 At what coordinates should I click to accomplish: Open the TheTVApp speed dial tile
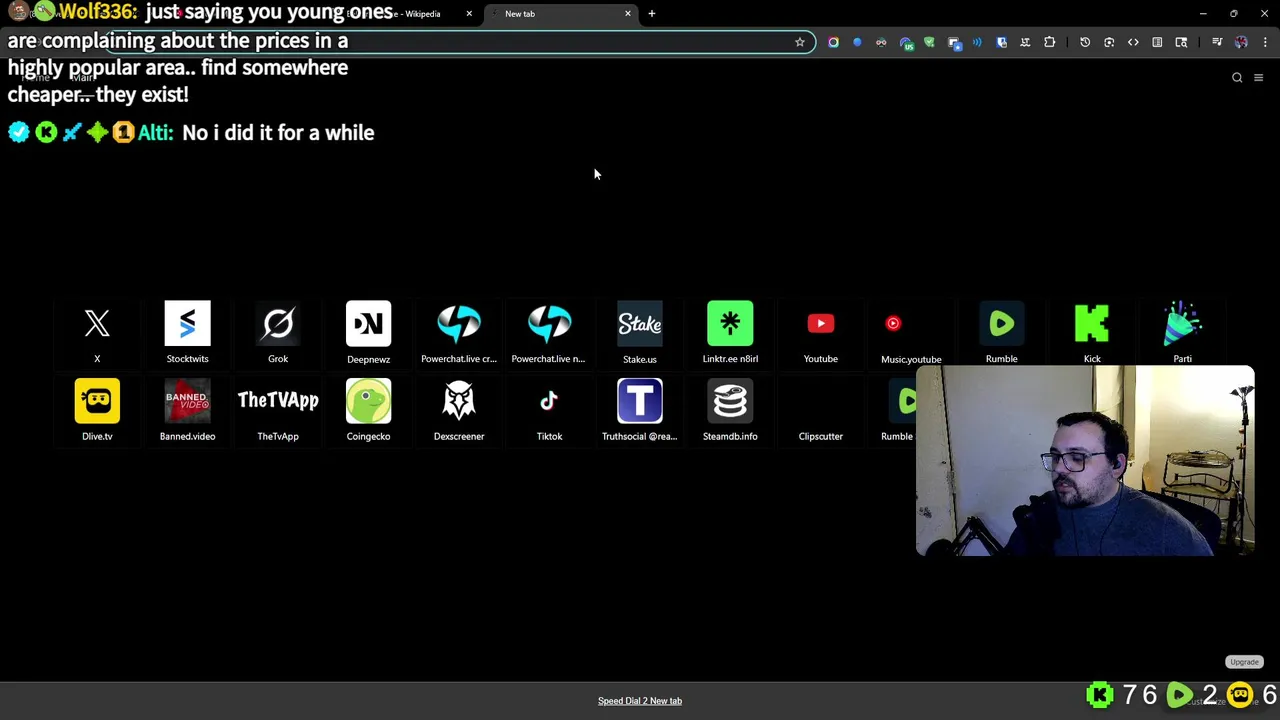278,410
